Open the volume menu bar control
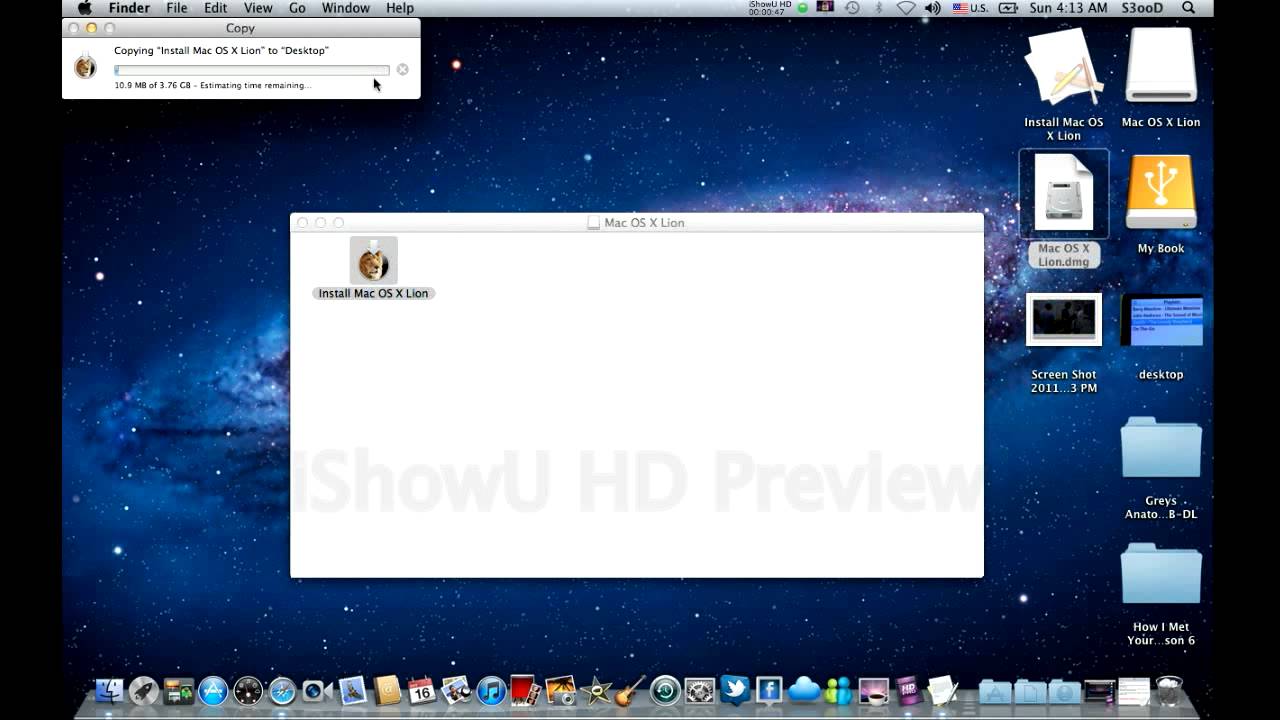This screenshot has width=1280, height=720. 932,8
